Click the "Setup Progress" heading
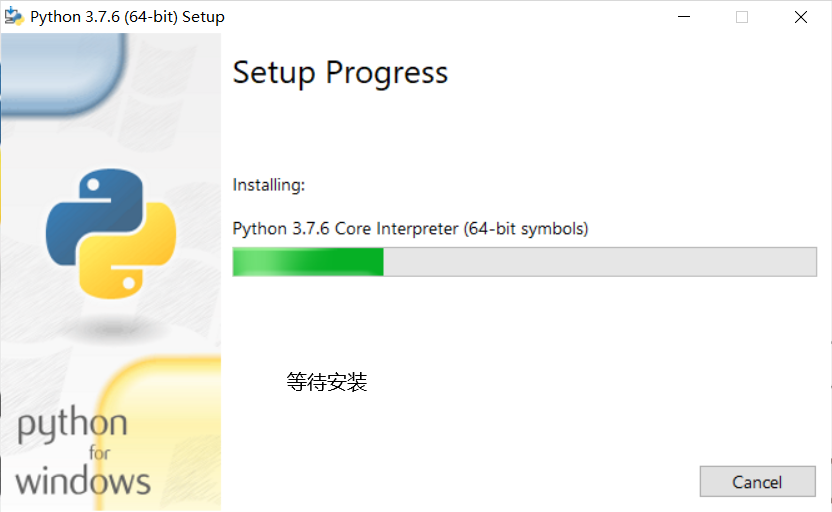Screen dimensions: 832x512 click(x=340, y=73)
